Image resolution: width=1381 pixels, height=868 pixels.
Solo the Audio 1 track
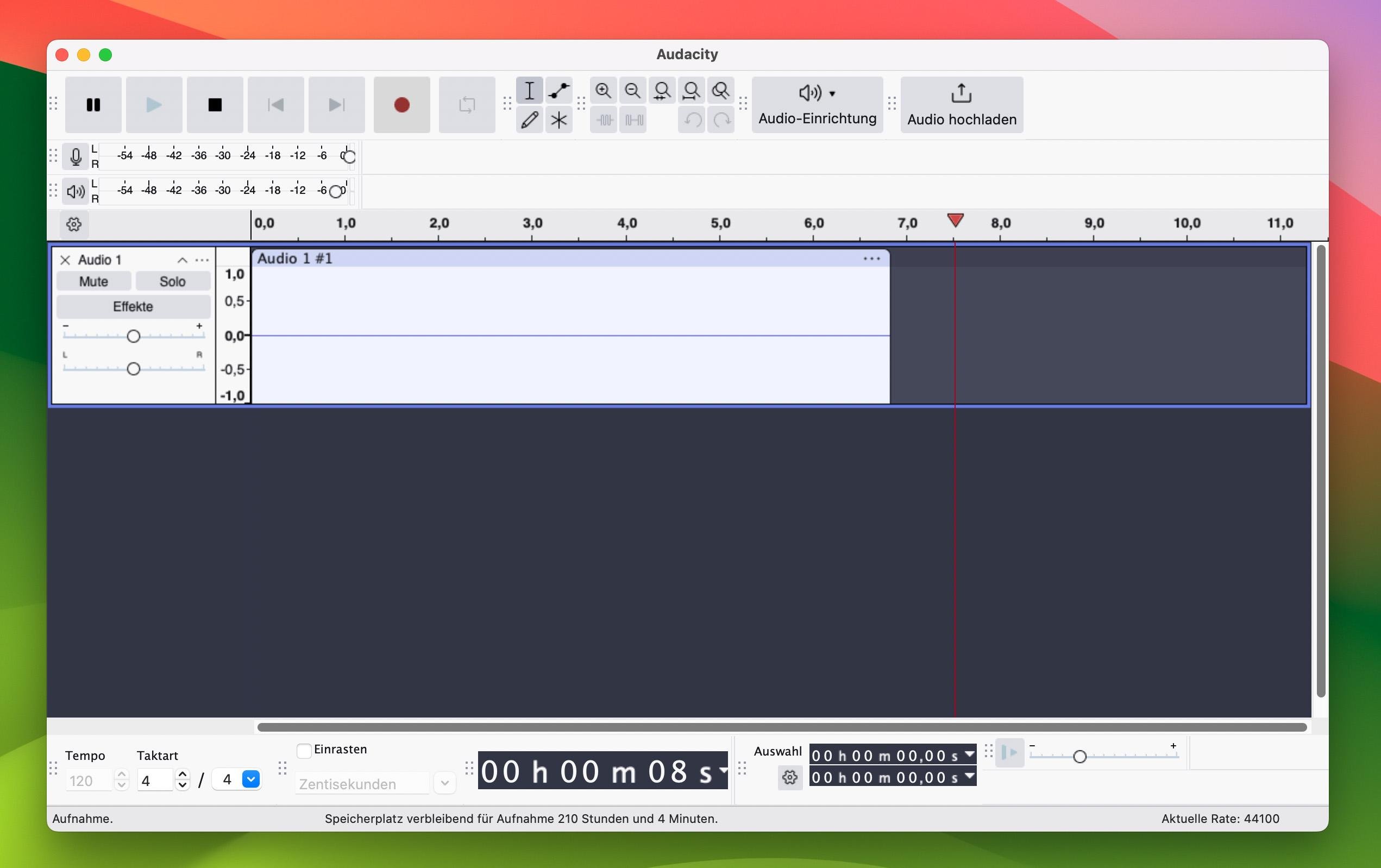(x=173, y=281)
